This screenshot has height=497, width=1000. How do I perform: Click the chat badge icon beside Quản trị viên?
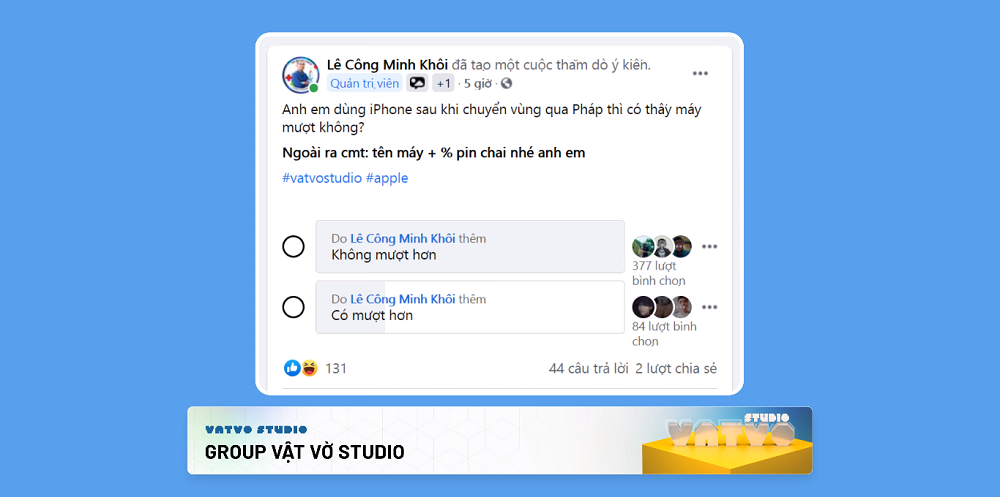pos(417,83)
